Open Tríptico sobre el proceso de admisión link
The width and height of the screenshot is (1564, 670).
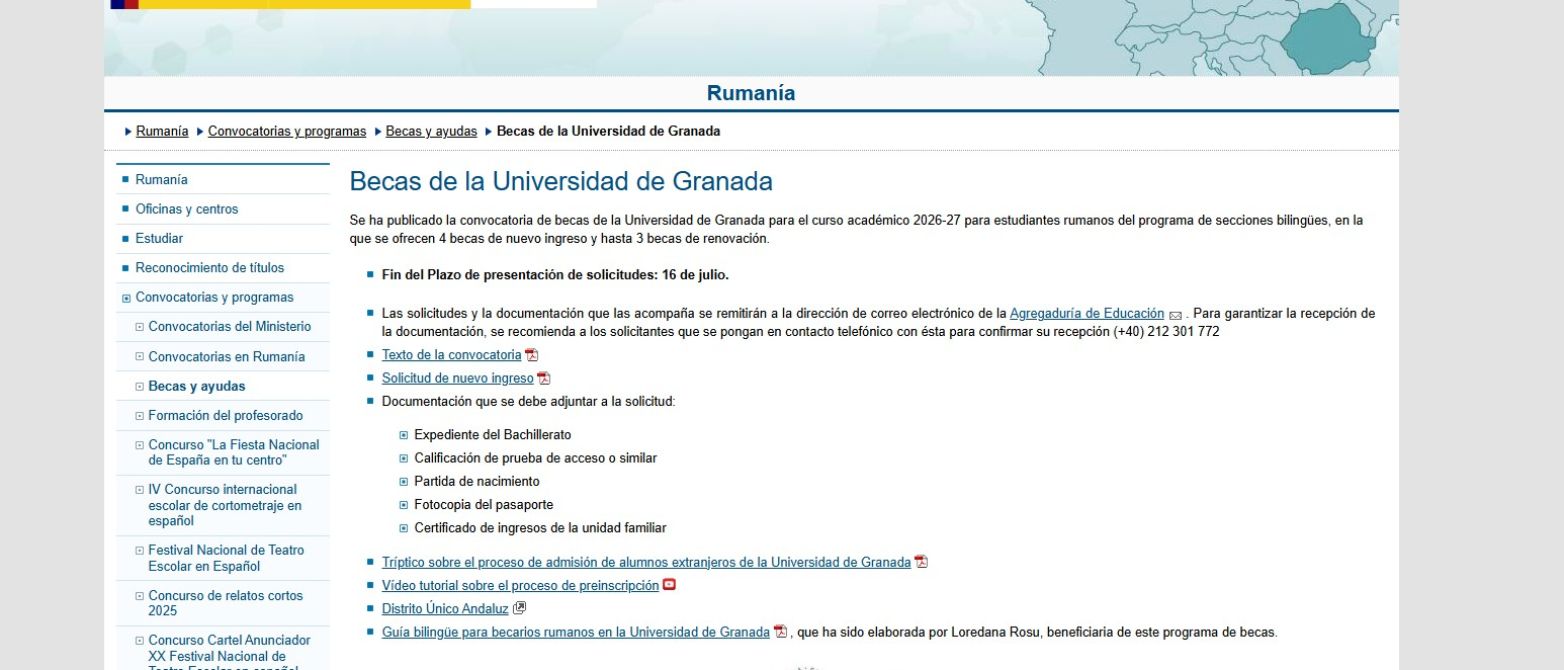[646, 562]
